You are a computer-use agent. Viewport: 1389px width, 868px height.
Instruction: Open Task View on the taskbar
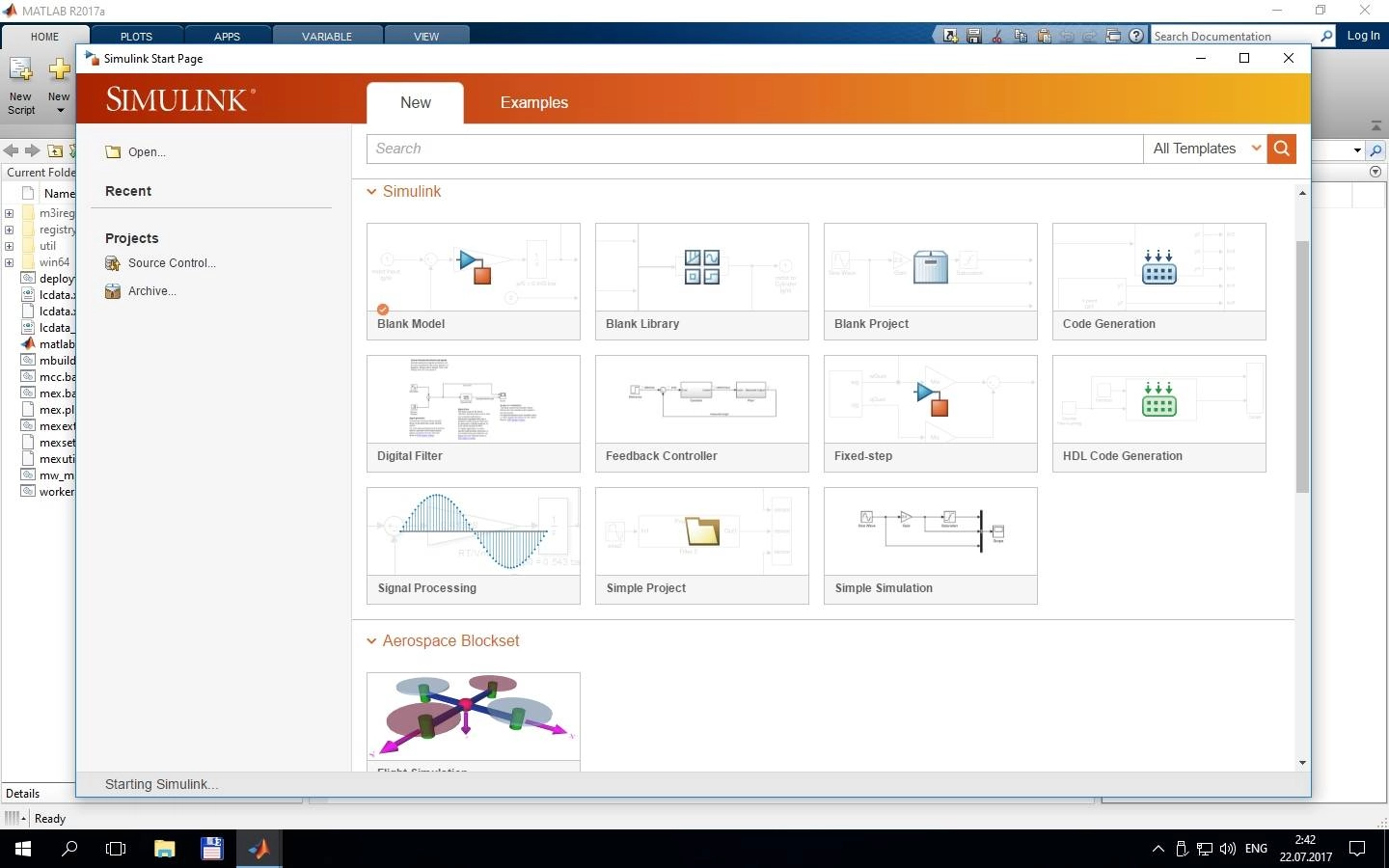coord(116,849)
